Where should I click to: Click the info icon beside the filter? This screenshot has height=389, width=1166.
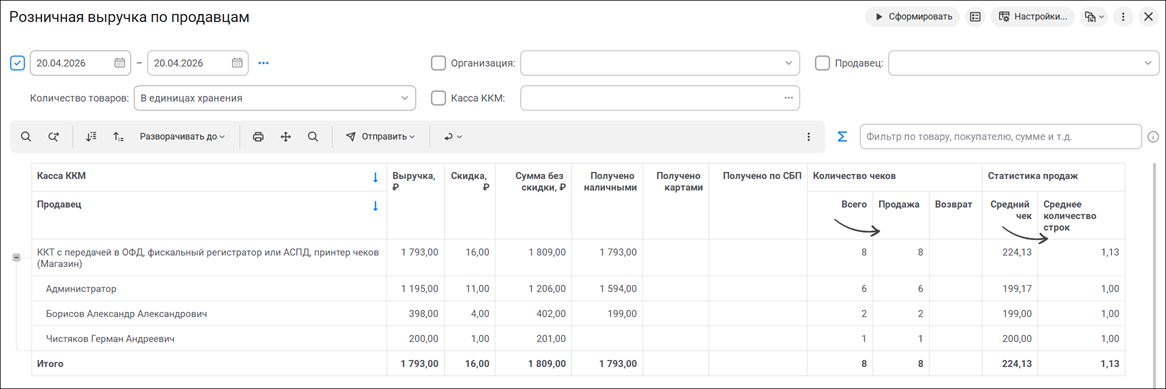(1153, 137)
